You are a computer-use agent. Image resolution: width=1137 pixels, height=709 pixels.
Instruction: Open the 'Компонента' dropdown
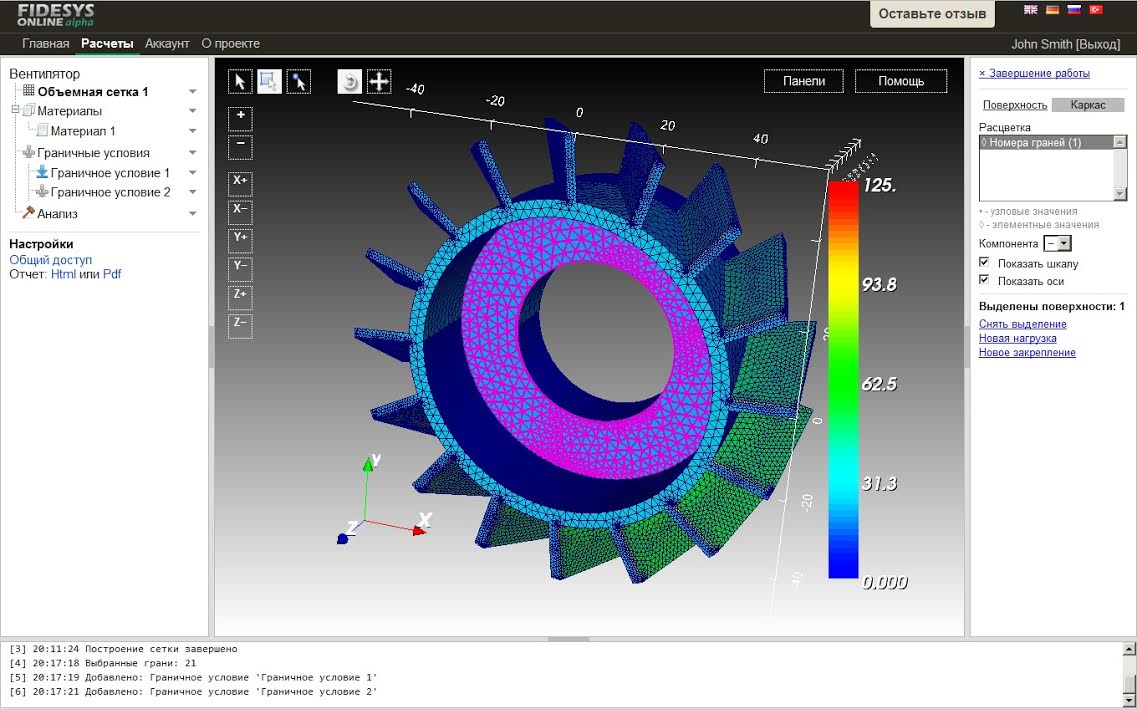pyautogui.click(x=1057, y=243)
